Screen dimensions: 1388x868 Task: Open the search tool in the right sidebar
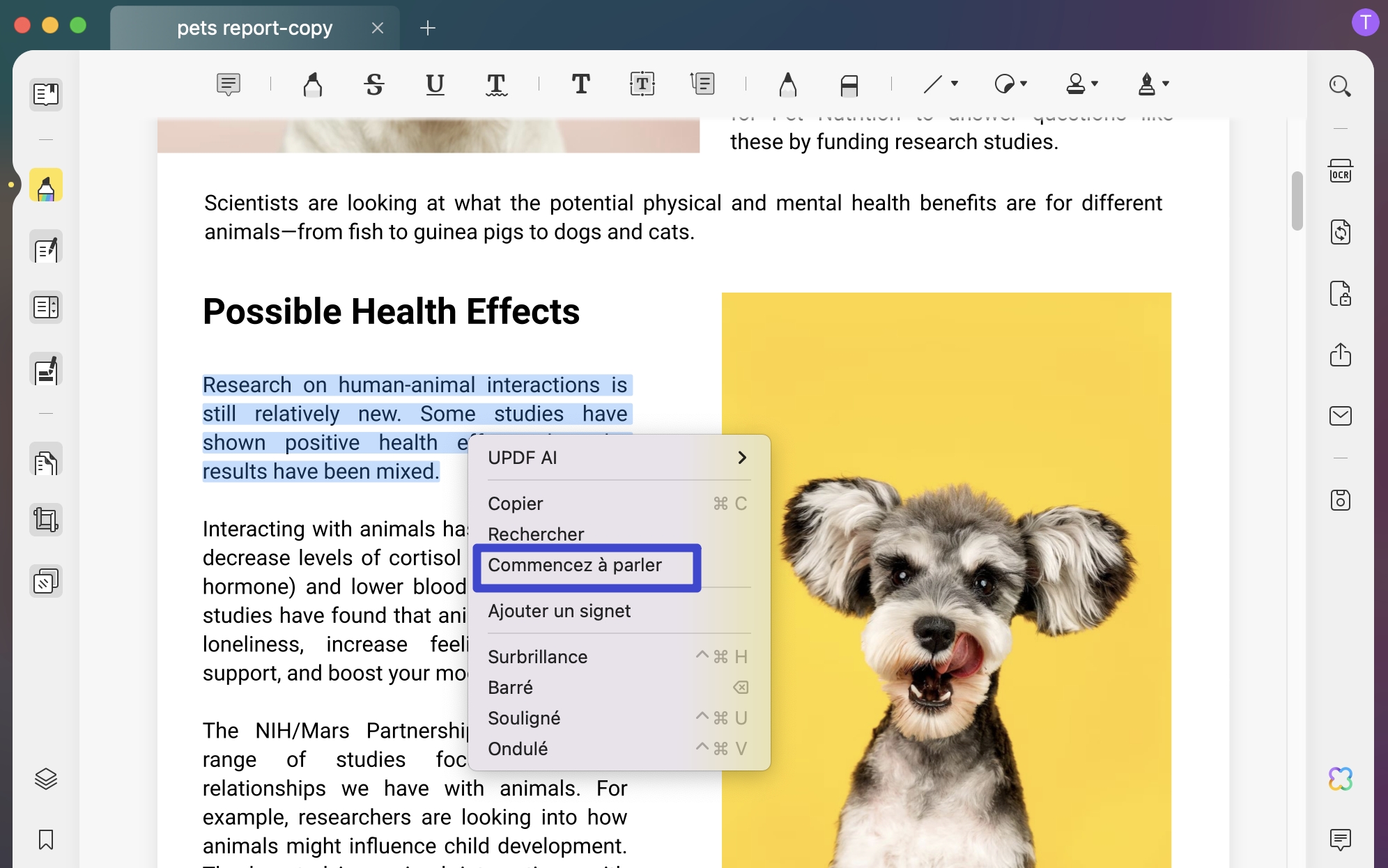[x=1341, y=86]
